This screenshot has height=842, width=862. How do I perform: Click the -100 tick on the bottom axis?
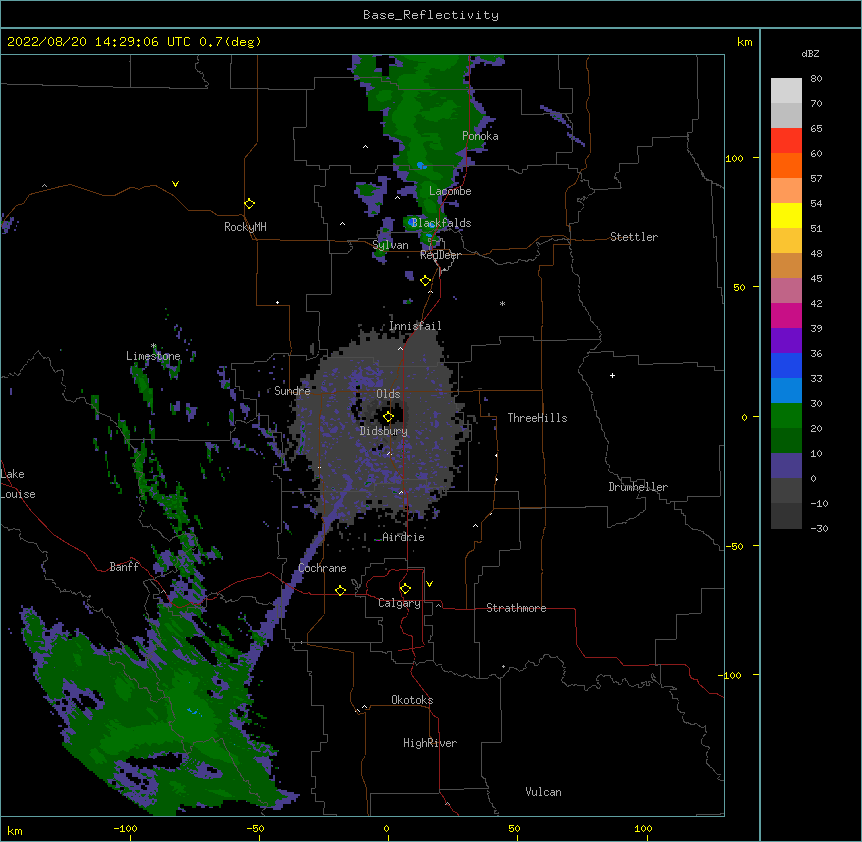tap(125, 828)
